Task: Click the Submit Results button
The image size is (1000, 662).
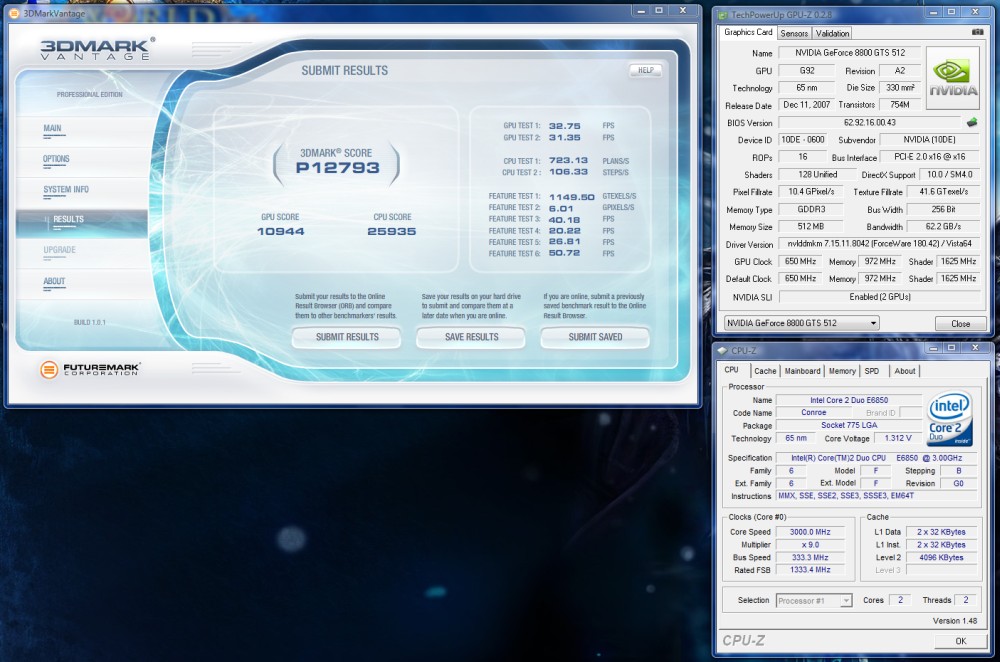Action: click(x=347, y=337)
